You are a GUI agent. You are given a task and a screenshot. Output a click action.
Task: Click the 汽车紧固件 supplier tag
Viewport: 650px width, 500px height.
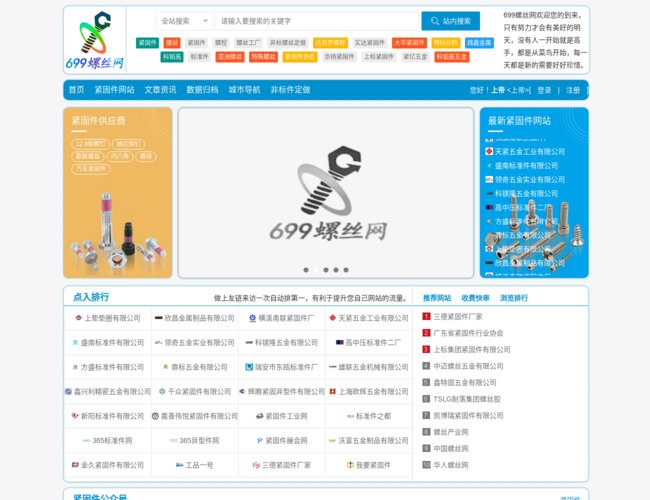point(91,169)
